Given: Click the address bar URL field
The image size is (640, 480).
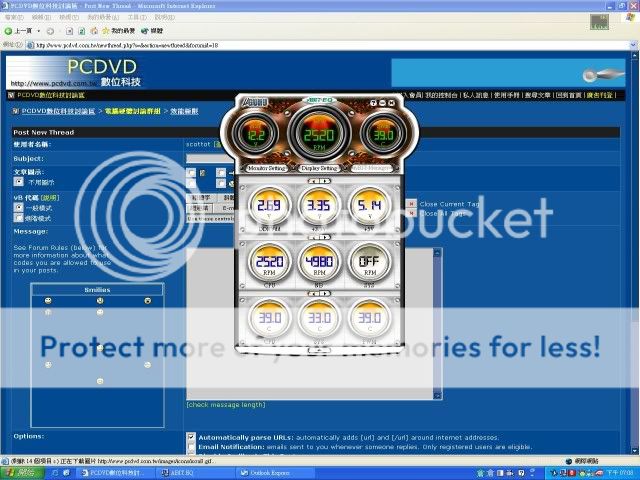Looking at the screenshot, I should coord(327,45).
